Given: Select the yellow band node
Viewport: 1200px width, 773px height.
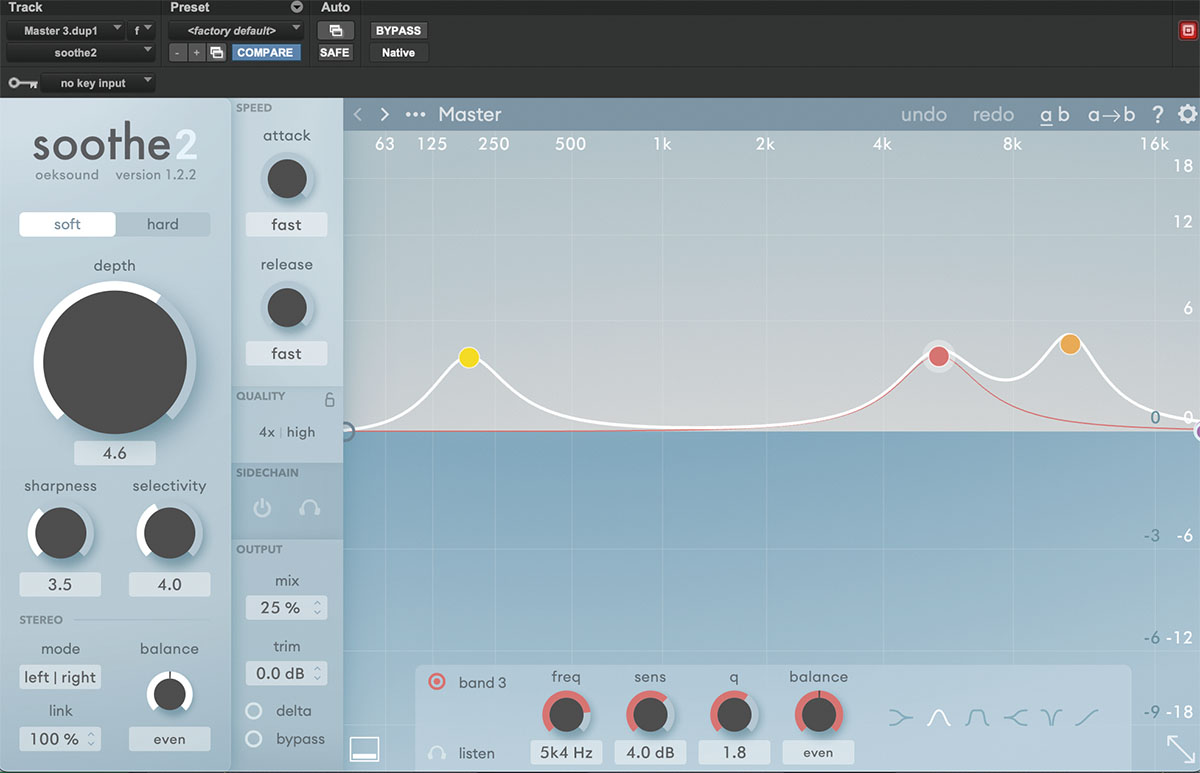Looking at the screenshot, I should coord(469,357).
